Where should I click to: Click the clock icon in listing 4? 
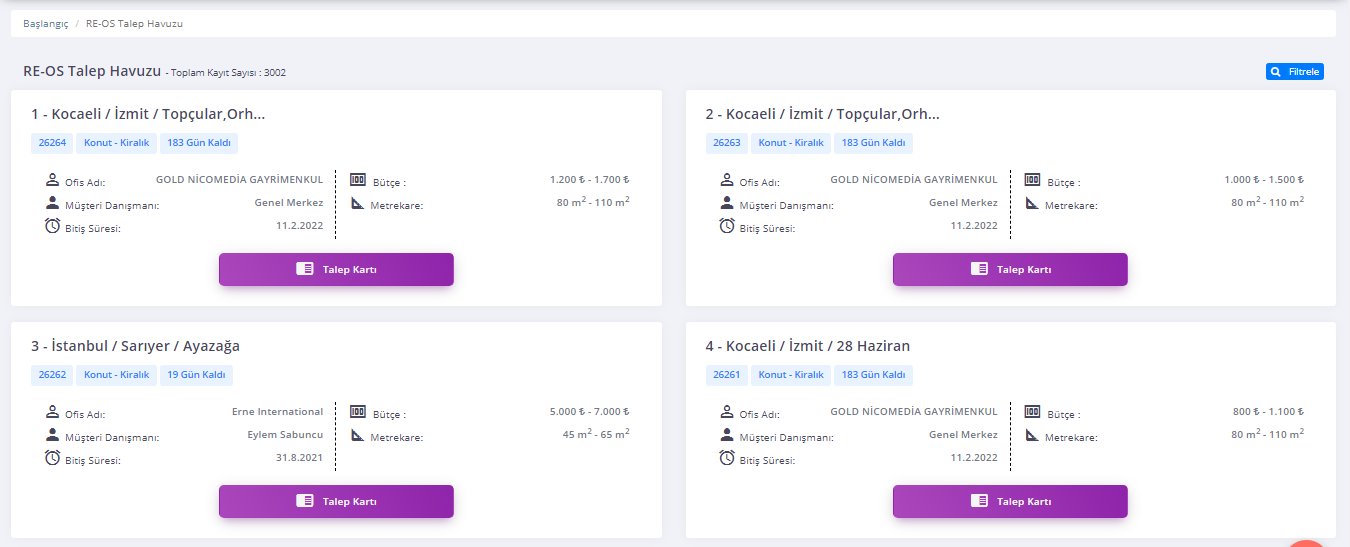click(727, 458)
